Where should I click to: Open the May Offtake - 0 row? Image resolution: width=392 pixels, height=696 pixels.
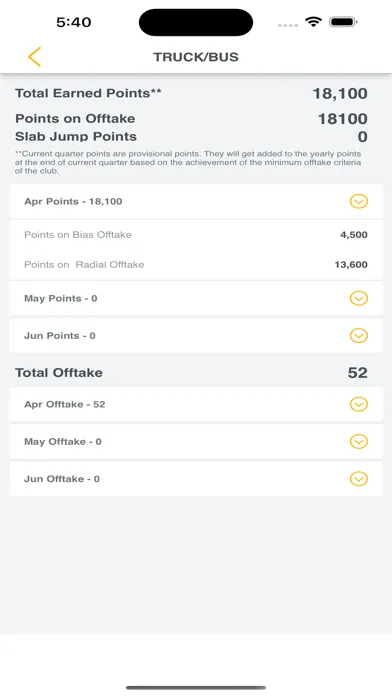point(196,442)
